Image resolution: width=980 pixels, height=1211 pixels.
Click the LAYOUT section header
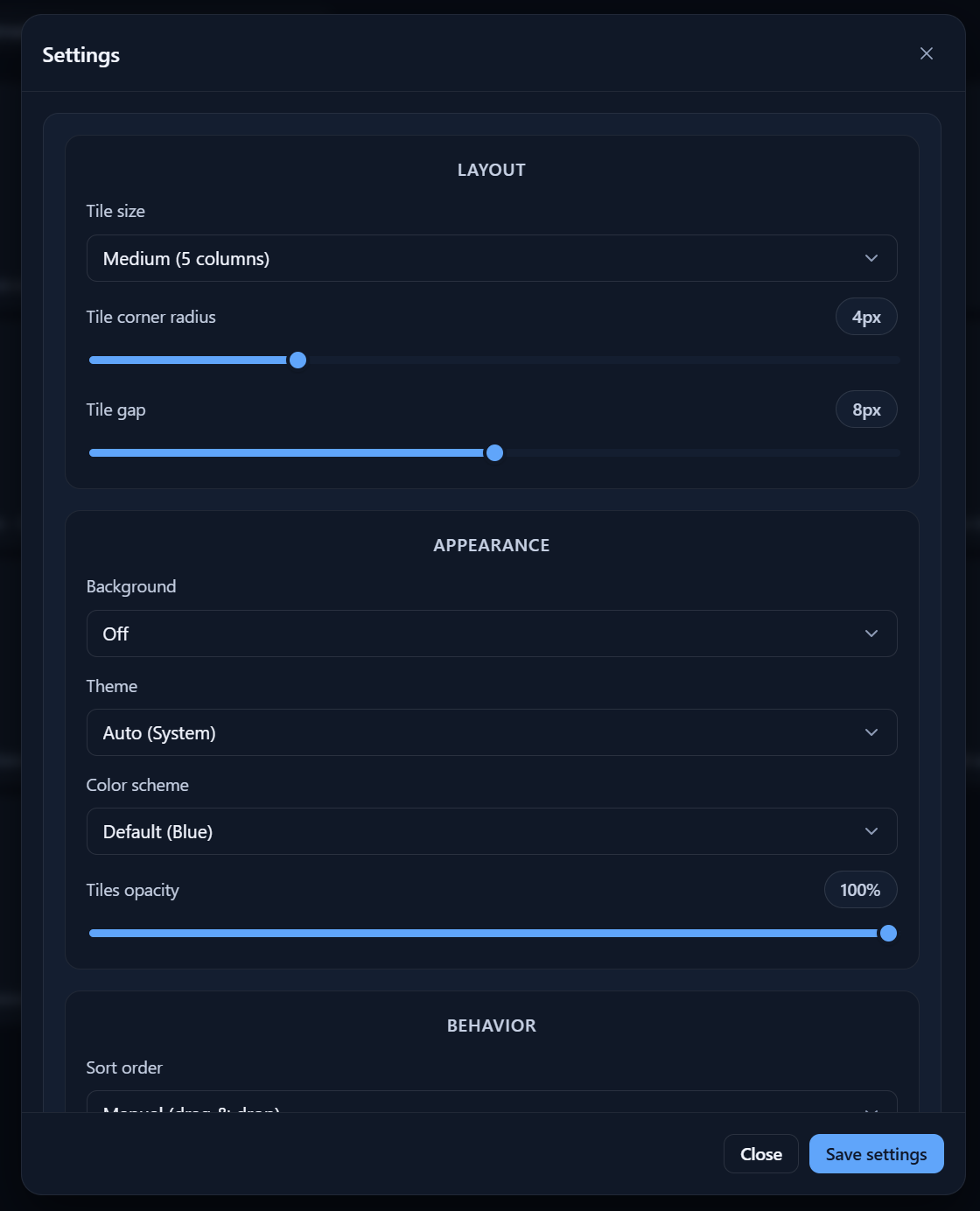click(x=491, y=170)
